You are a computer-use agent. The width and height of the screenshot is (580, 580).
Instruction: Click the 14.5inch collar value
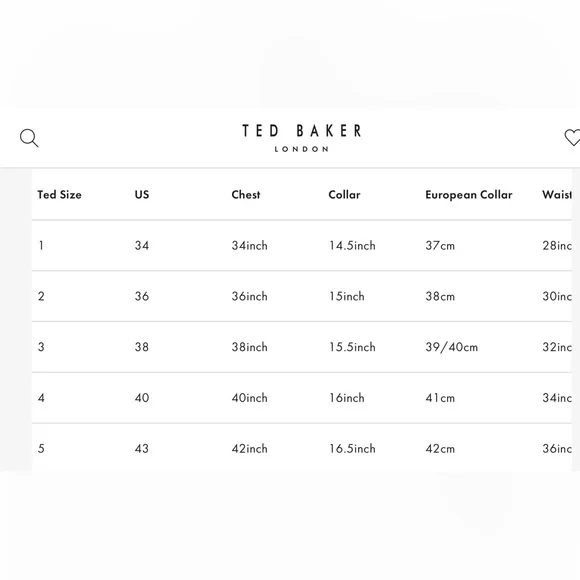(352, 246)
